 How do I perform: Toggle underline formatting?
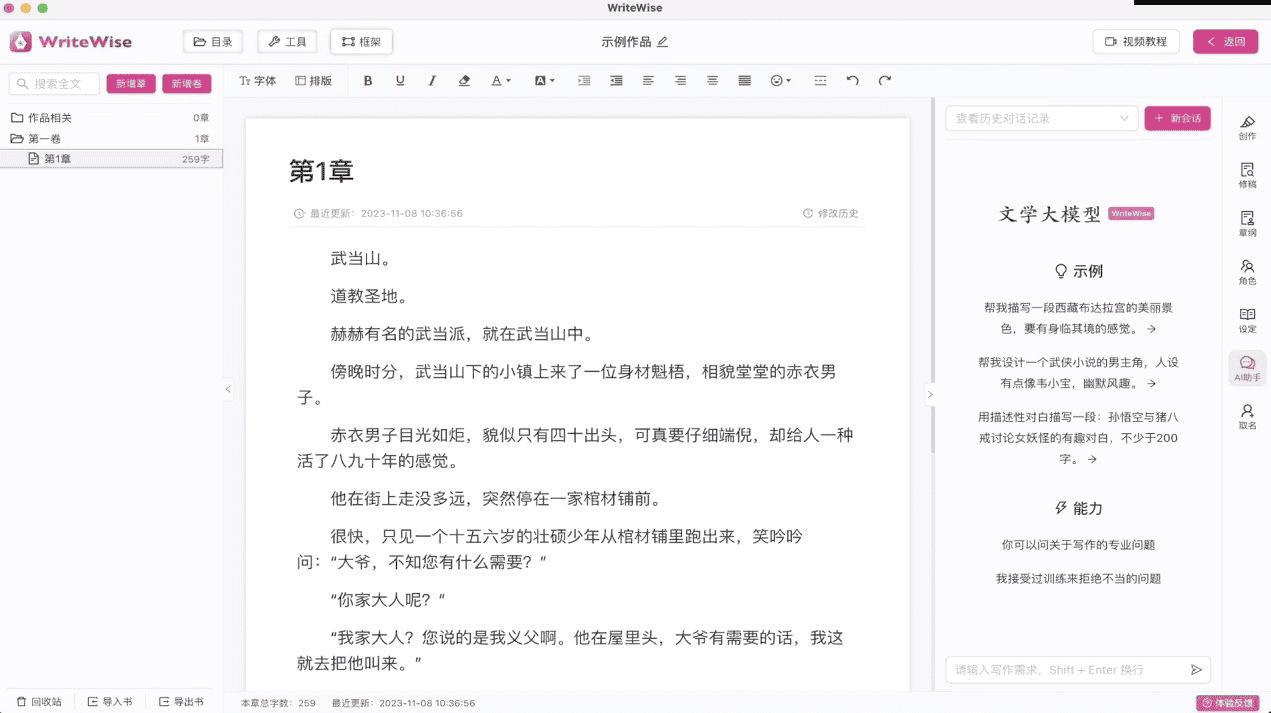point(400,80)
